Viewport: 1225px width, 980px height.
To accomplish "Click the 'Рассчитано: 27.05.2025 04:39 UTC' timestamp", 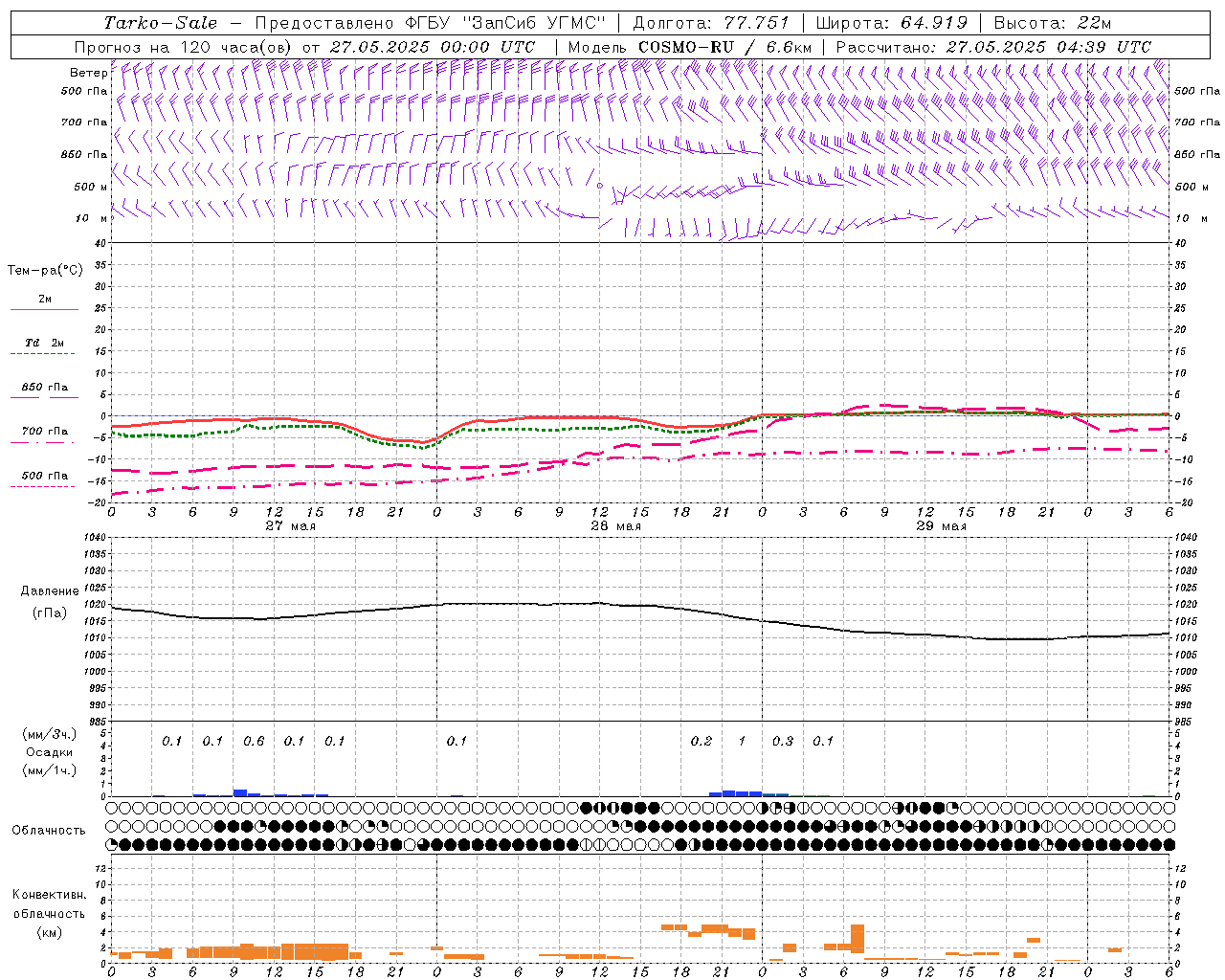I will tap(993, 47).
